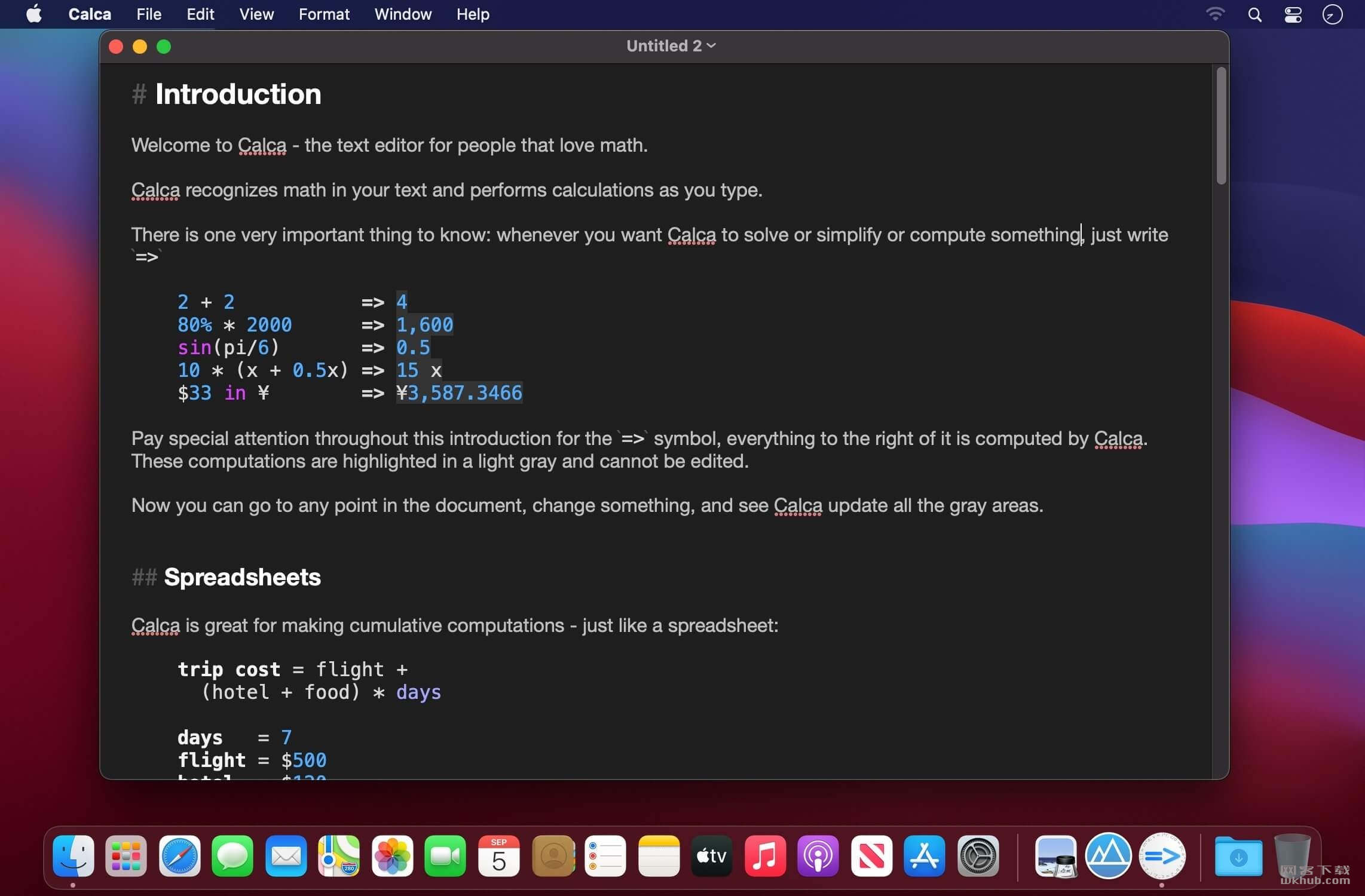Open the Trash in the Dock

(1292, 856)
